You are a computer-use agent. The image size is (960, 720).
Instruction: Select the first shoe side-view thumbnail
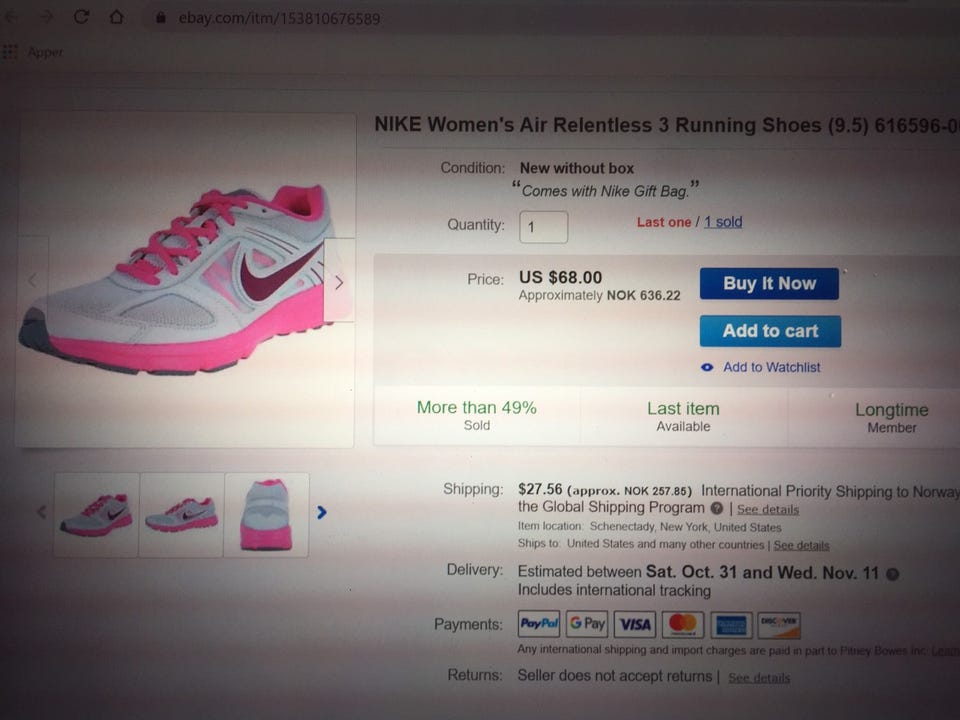(x=96, y=514)
